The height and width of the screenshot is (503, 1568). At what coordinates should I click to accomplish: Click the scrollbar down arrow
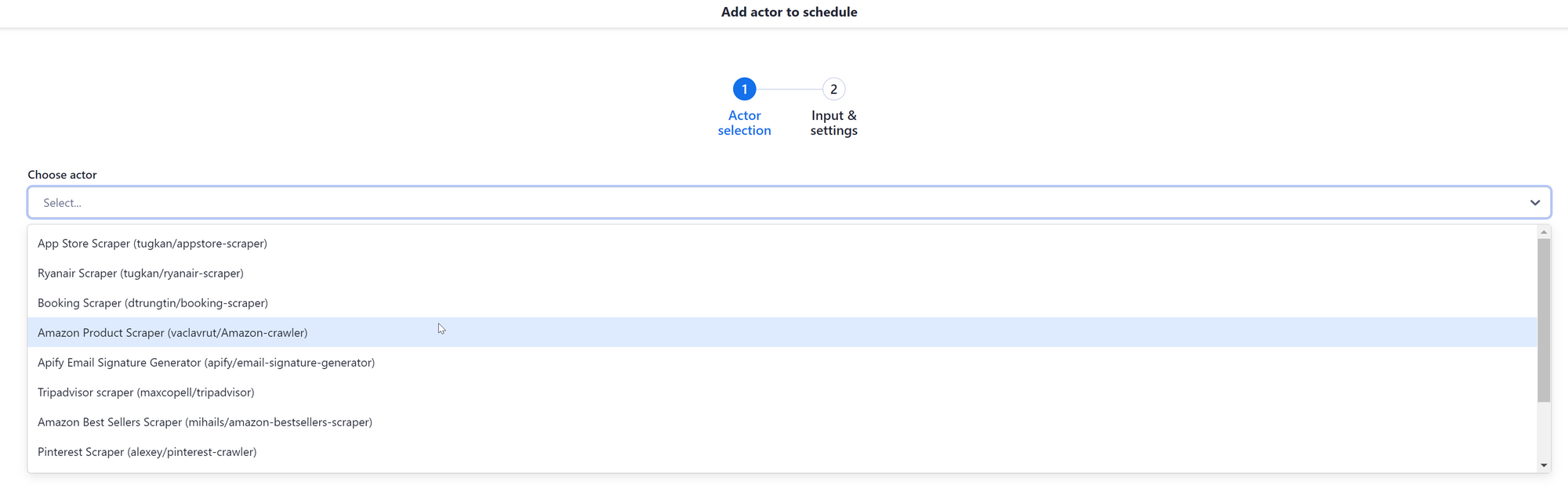coord(1542,464)
